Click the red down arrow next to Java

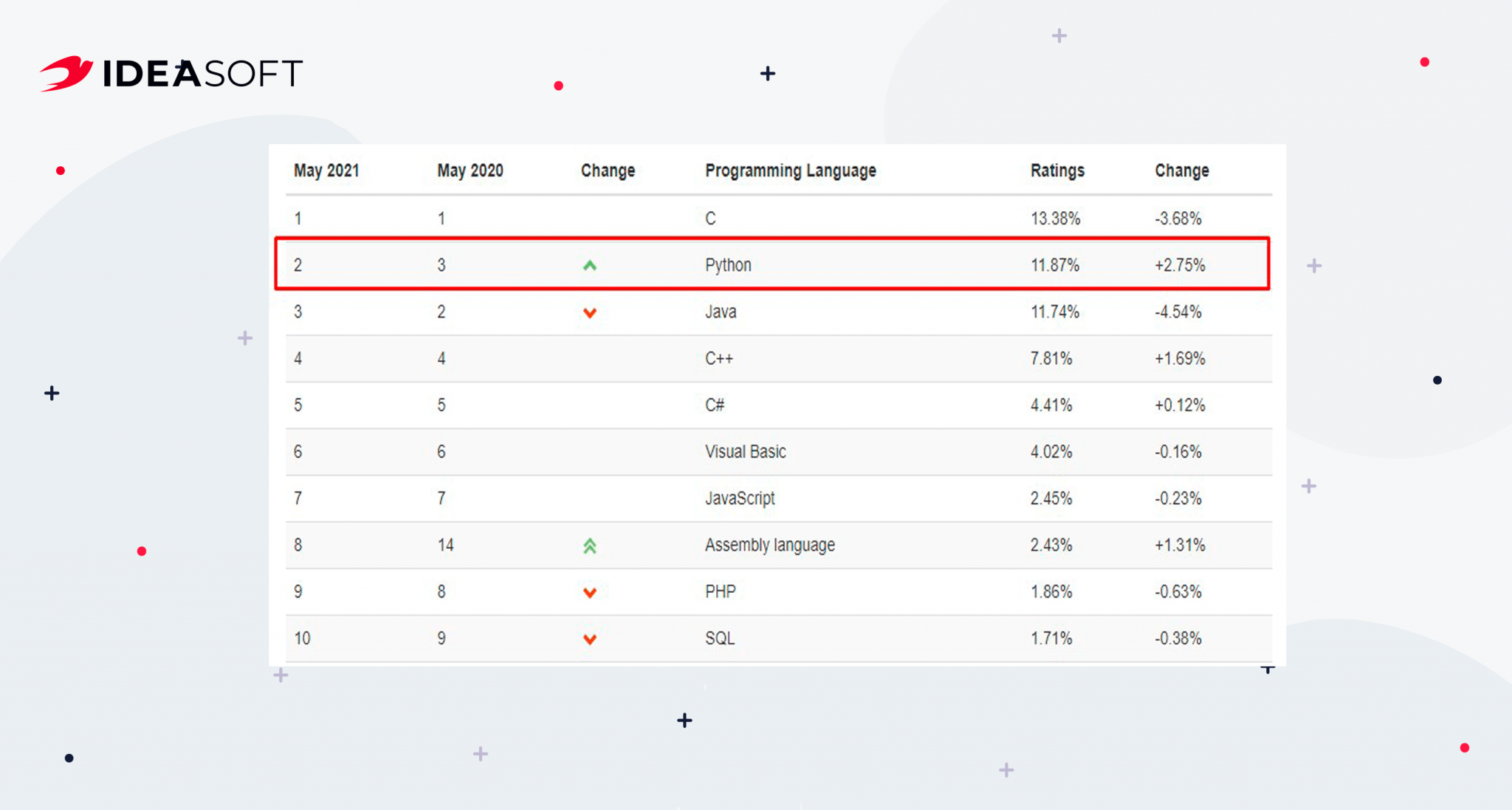[x=590, y=312]
